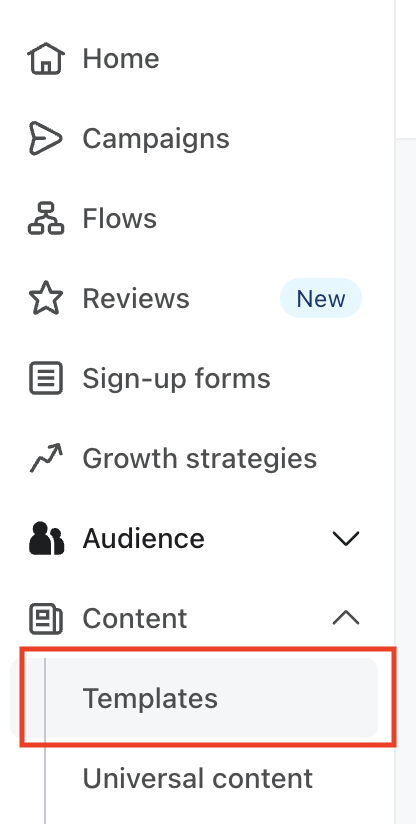The height and width of the screenshot is (824, 416).
Task: Click the Sign-up forms document icon
Action: tap(46, 378)
